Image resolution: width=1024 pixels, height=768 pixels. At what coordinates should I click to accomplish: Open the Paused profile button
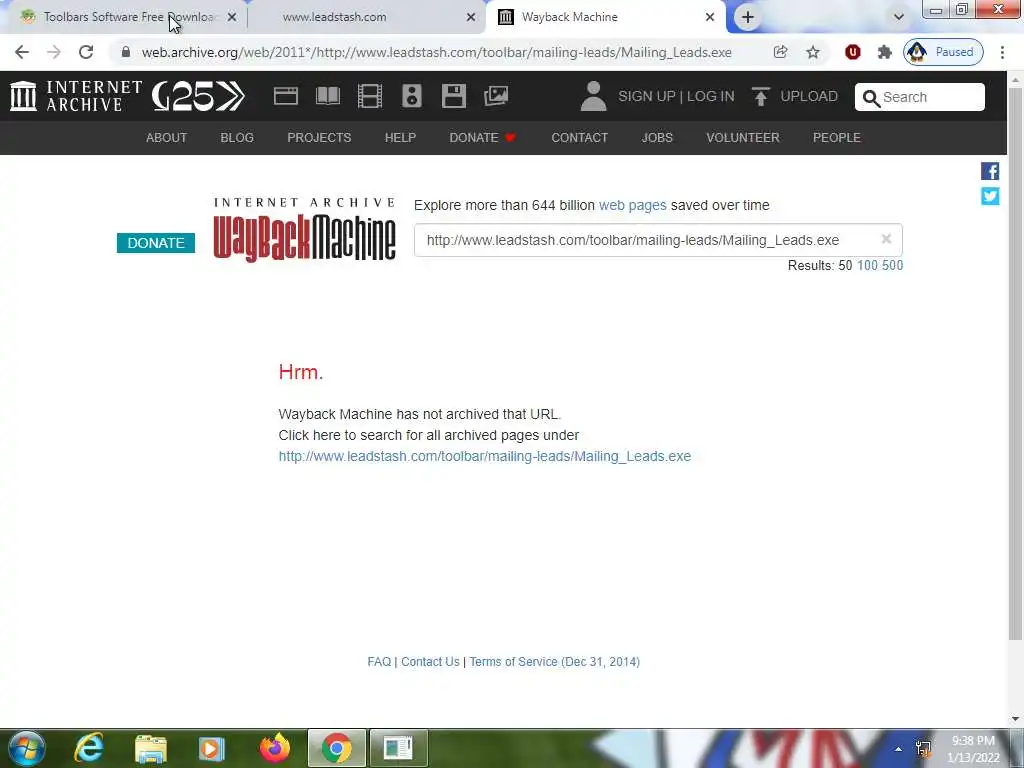pos(943,52)
